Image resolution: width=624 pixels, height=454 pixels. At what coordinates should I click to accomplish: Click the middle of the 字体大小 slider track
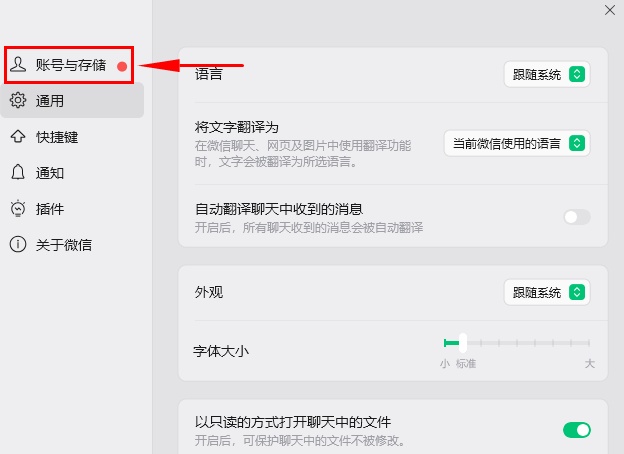(x=517, y=343)
